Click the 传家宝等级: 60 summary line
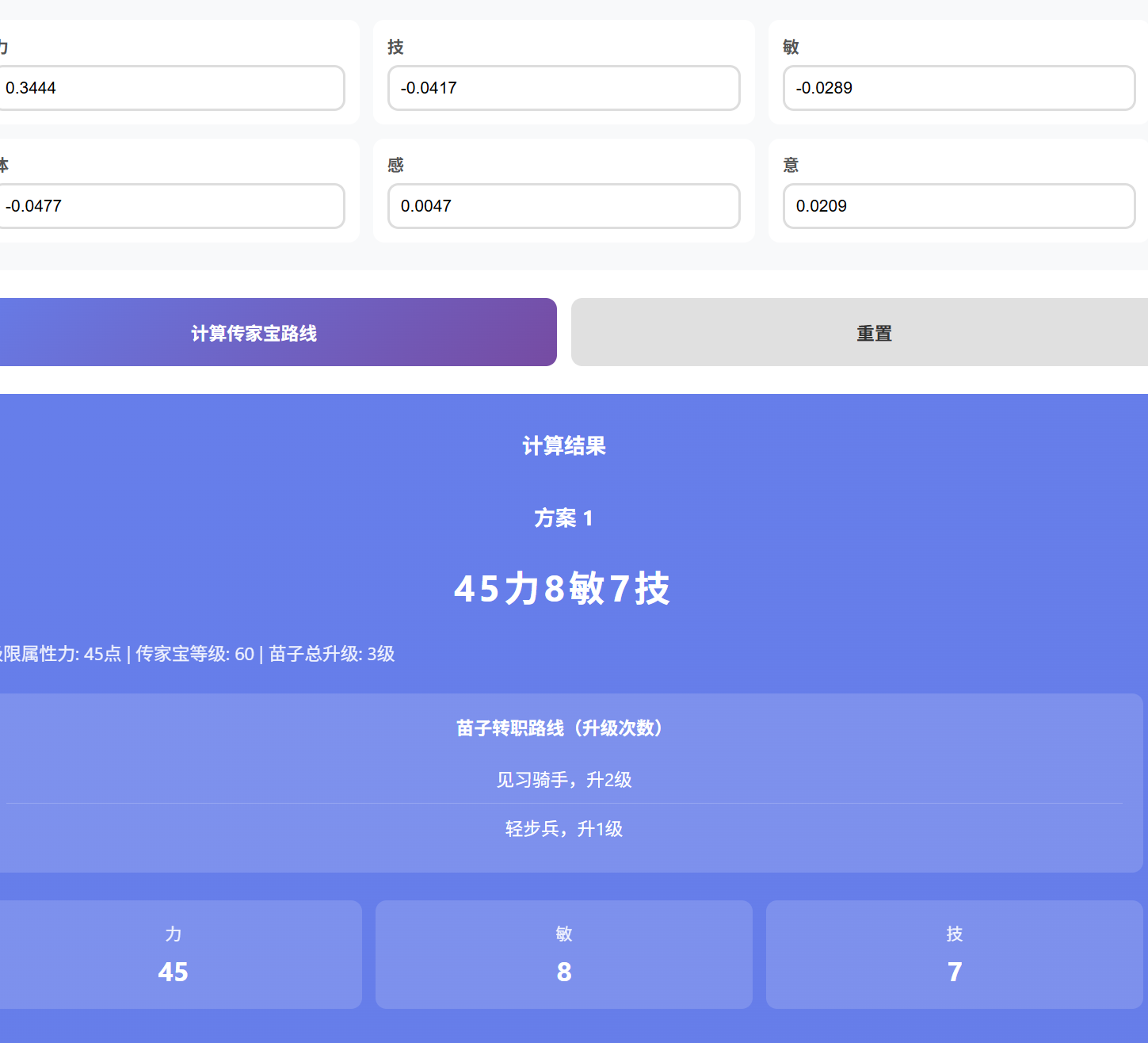The height and width of the screenshot is (1043, 1148). coord(196,654)
